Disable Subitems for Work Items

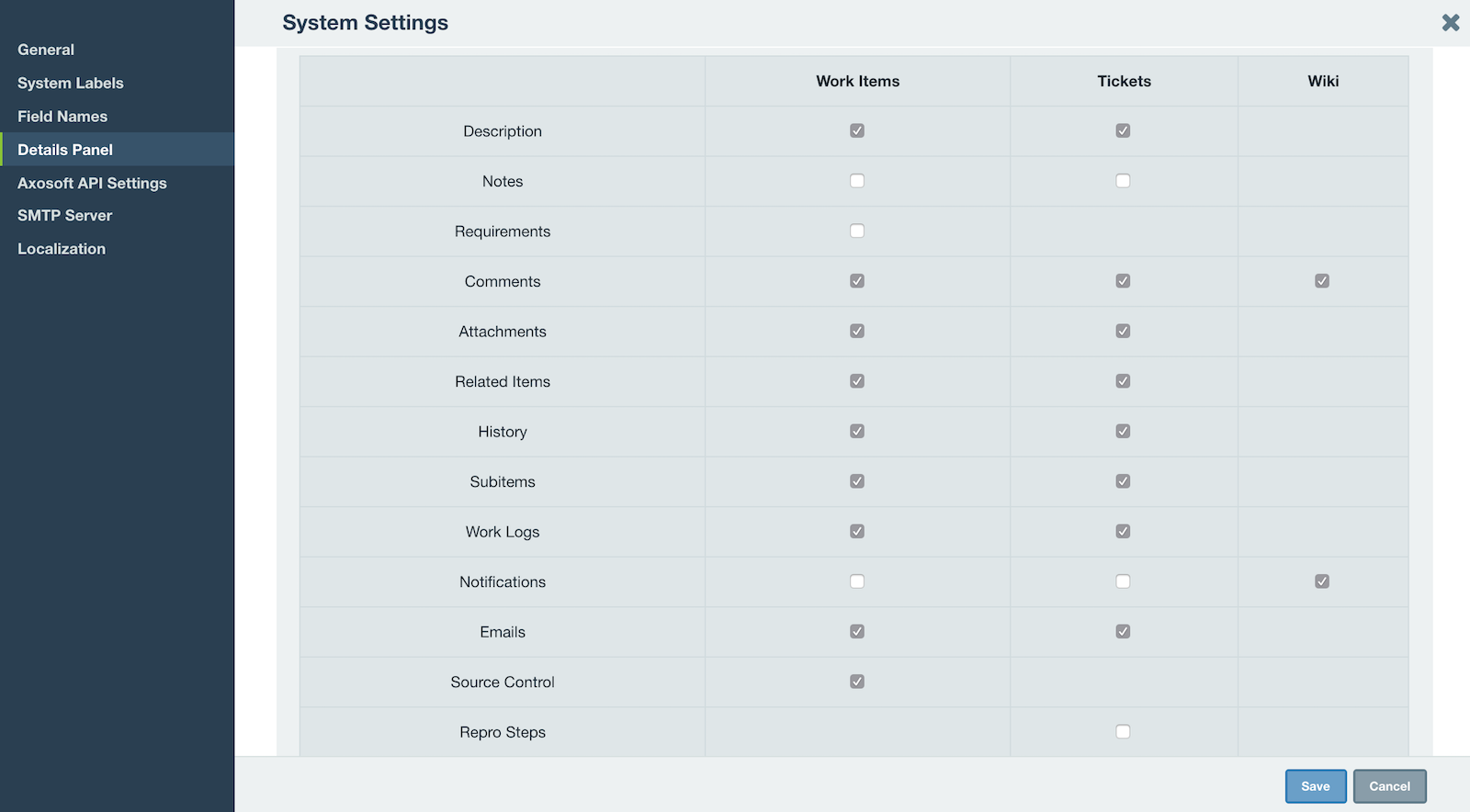pos(857,481)
